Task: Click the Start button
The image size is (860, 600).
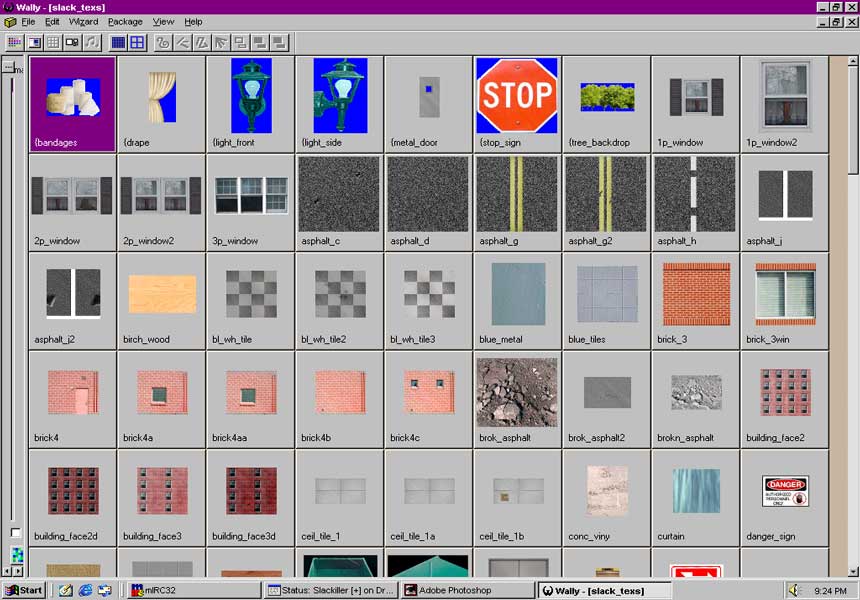Action: coord(24,590)
